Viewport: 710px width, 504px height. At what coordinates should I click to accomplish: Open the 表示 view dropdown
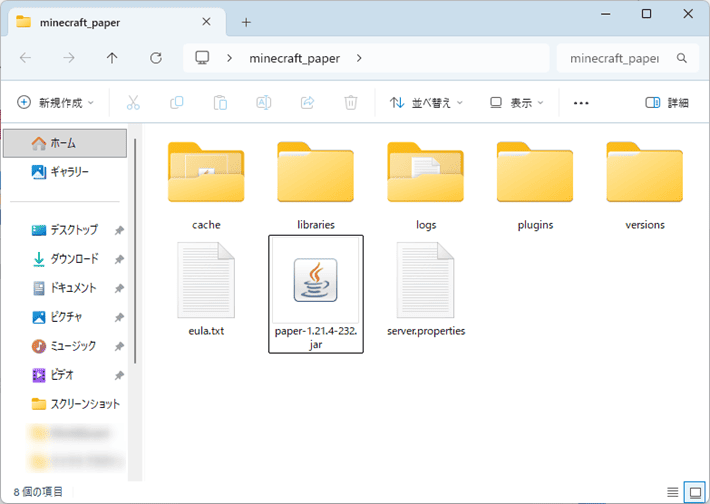pyautogui.click(x=517, y=103)
